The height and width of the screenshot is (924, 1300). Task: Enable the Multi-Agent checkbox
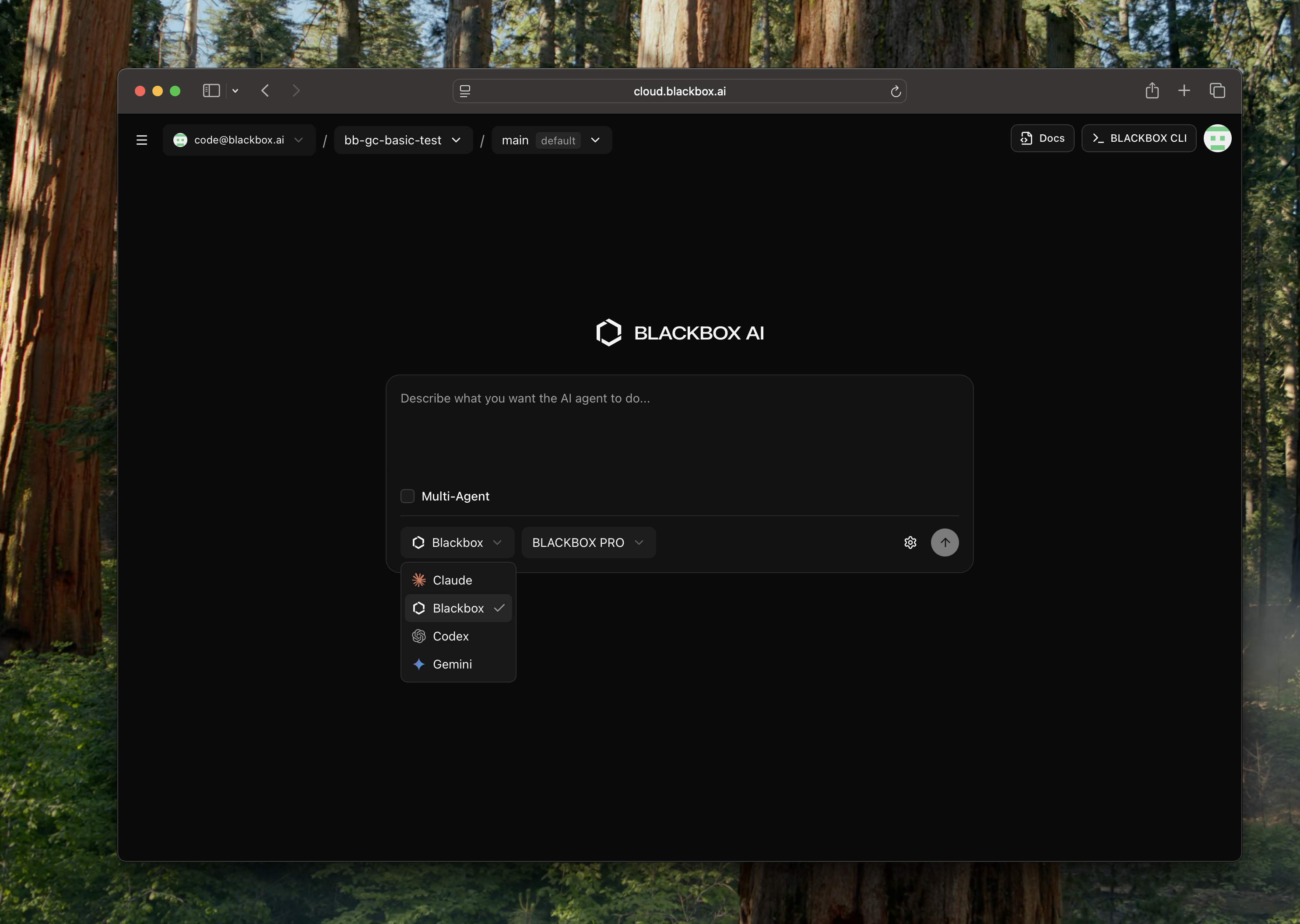pos(408,496)
